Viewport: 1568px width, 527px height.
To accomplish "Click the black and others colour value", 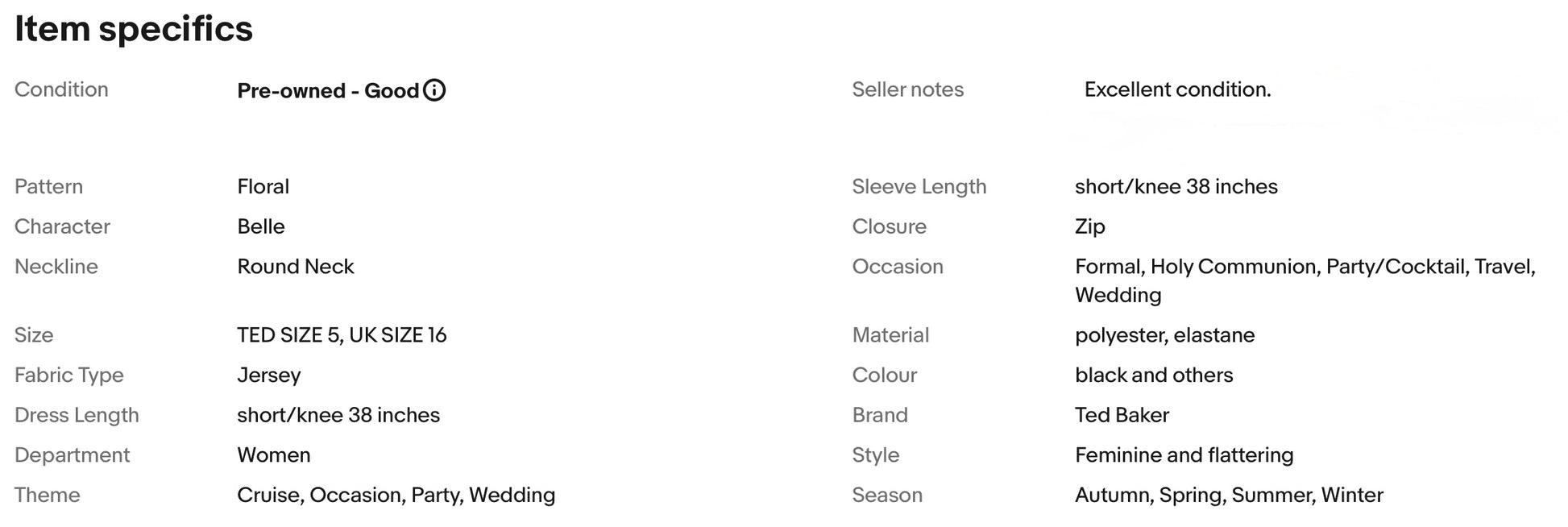I will pos(1154,376).
